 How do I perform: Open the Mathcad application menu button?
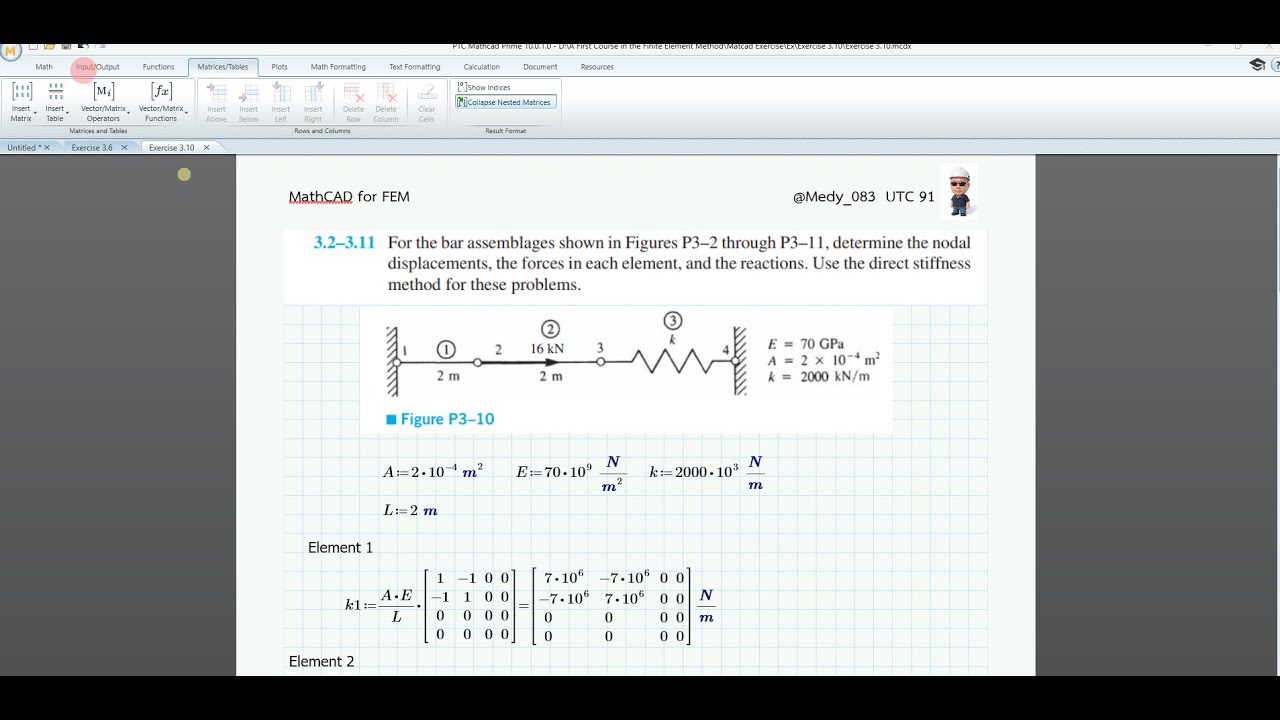click(x=10, y=51)
